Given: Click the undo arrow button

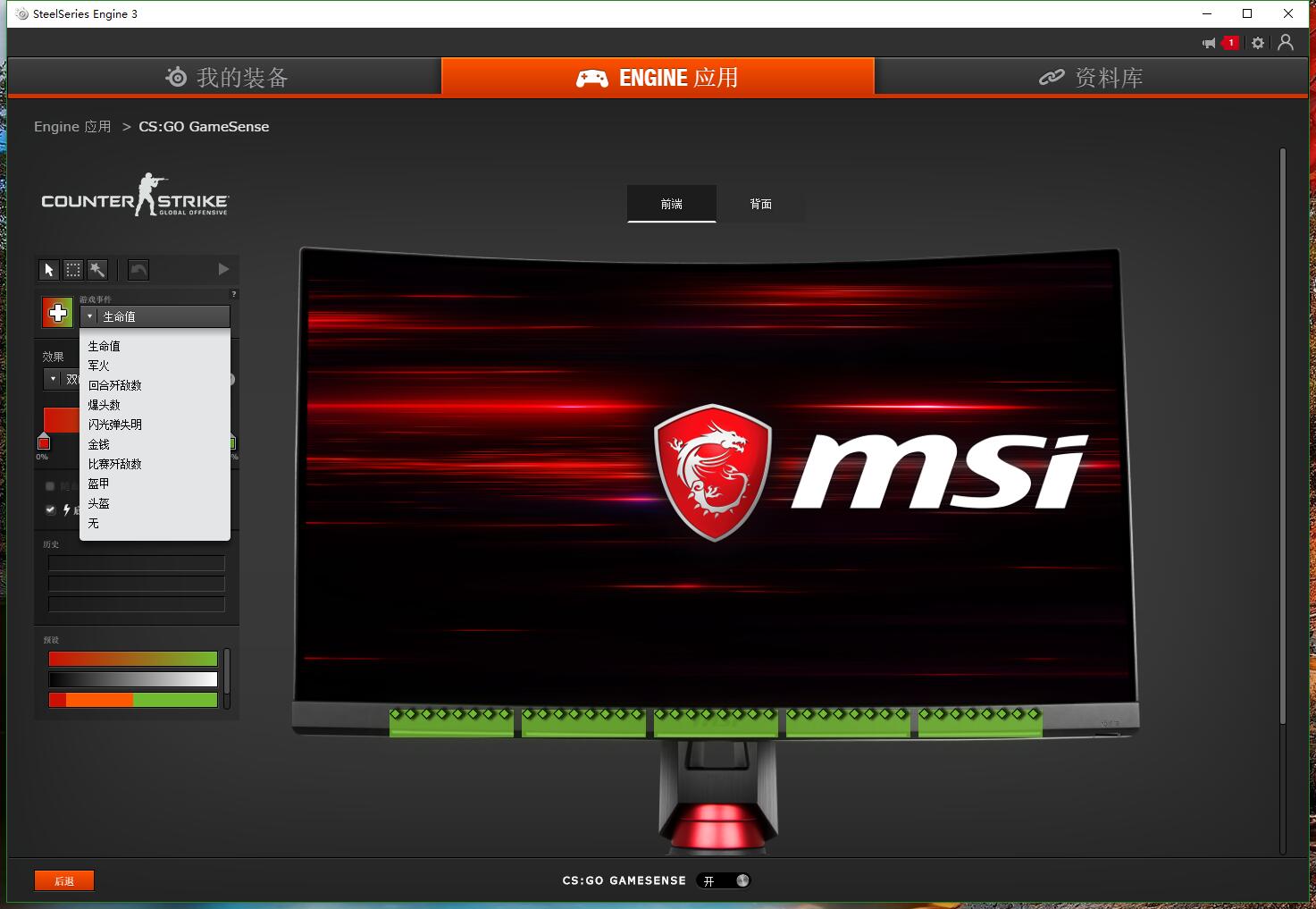Looking at the screenshot, I should [138, 270].
